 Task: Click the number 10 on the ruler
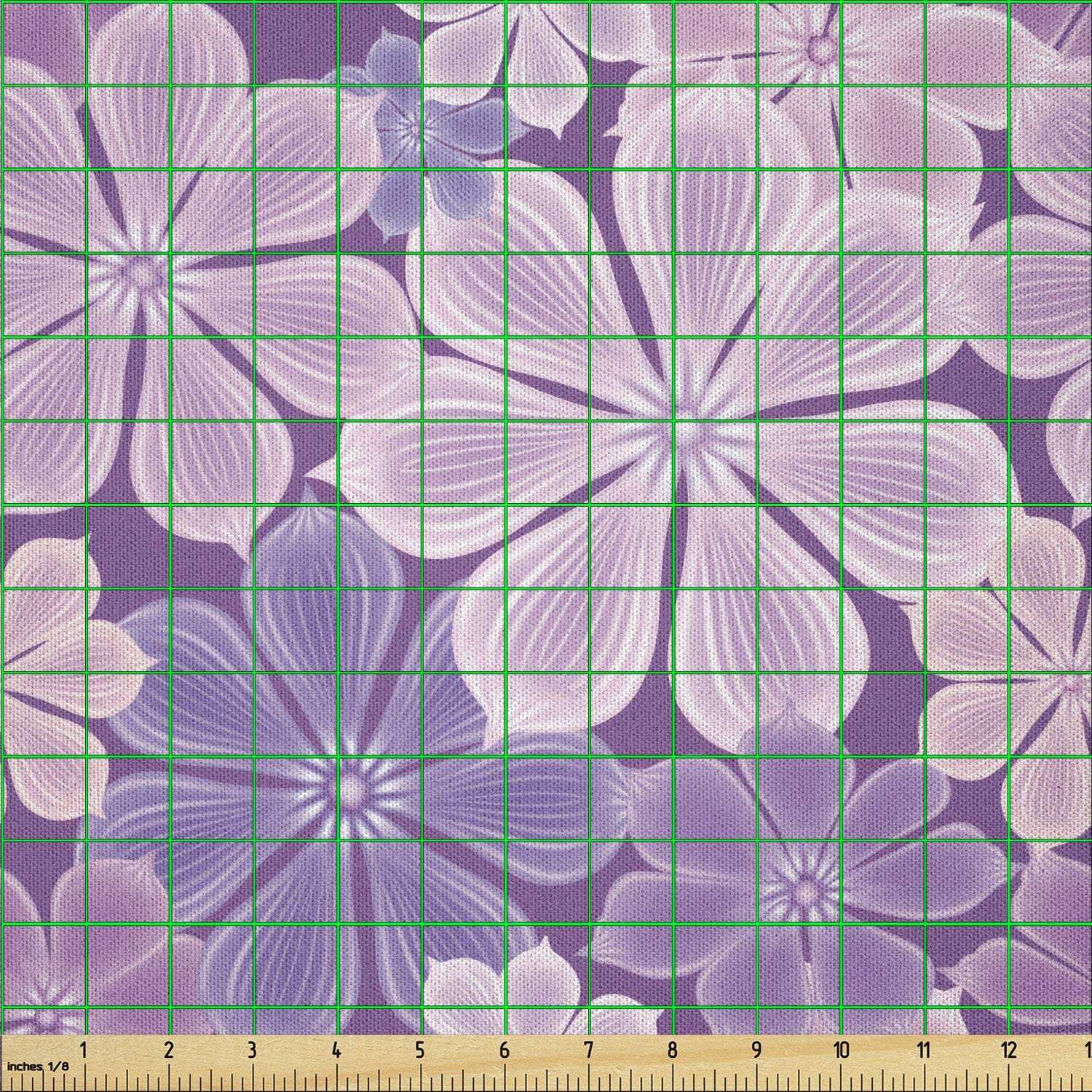point(841,1051)
